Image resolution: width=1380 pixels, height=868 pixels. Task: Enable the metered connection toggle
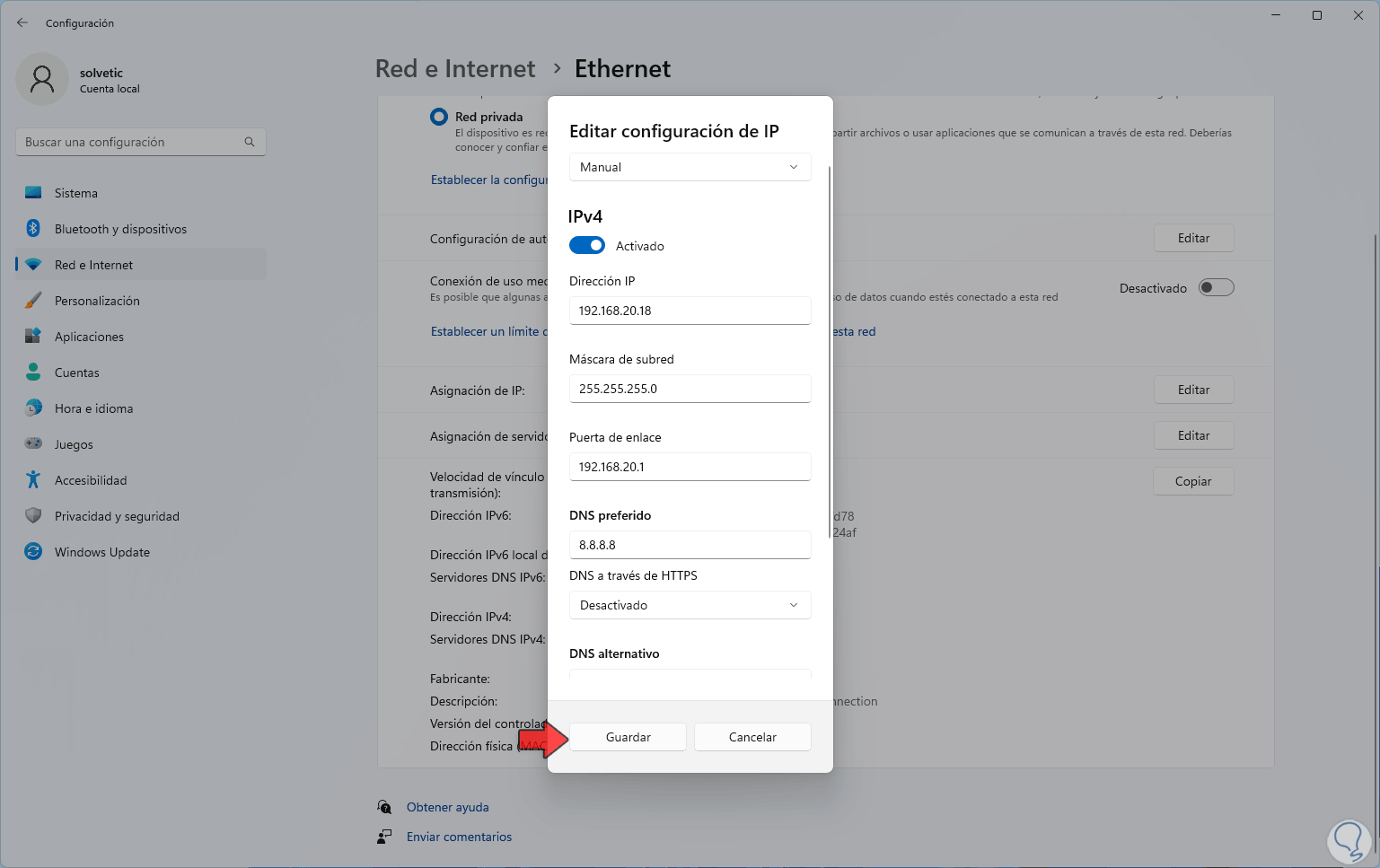pyautogui.click(x=1216, y=288)
